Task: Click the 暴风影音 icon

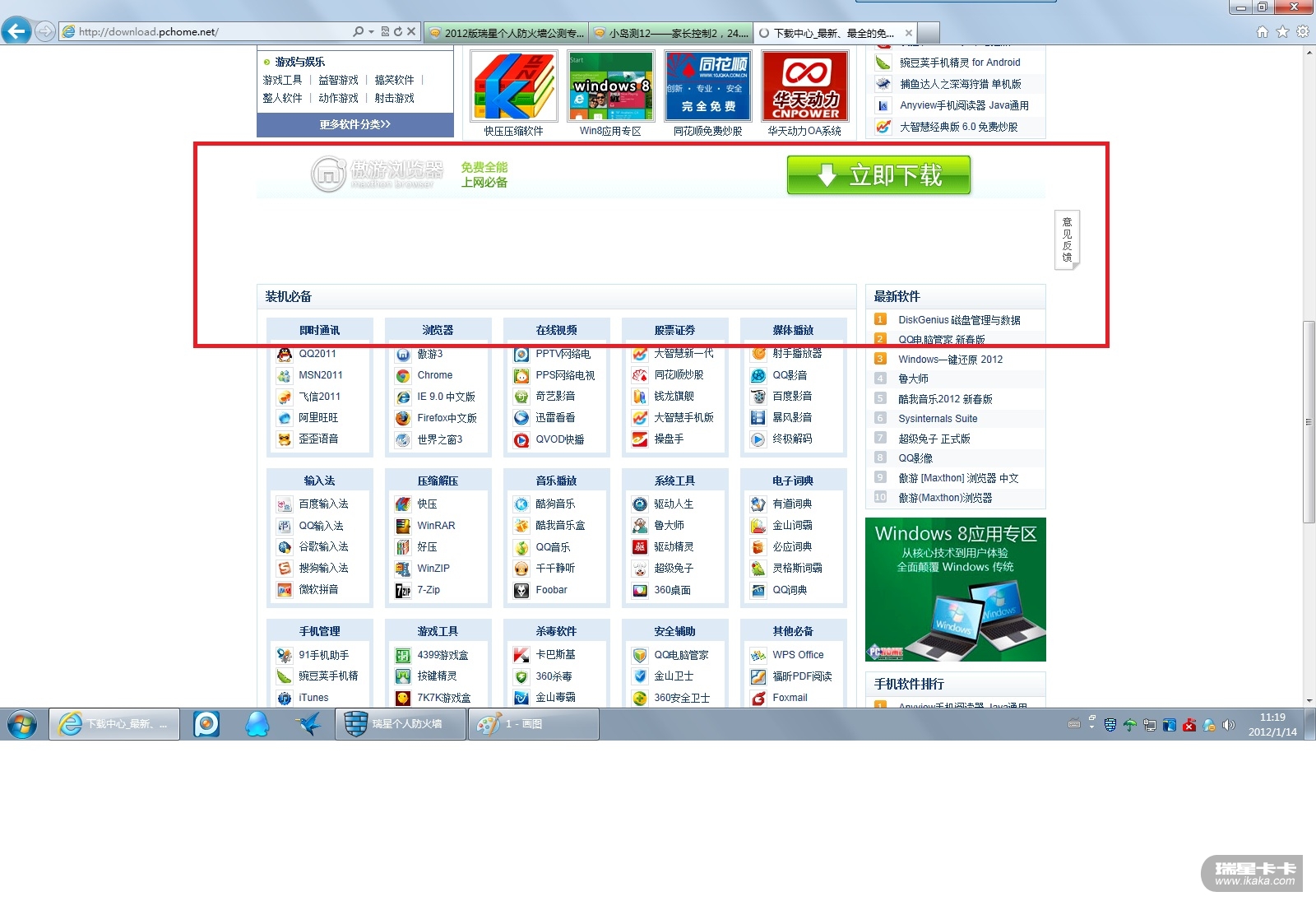Action: [x=758, y=418]
